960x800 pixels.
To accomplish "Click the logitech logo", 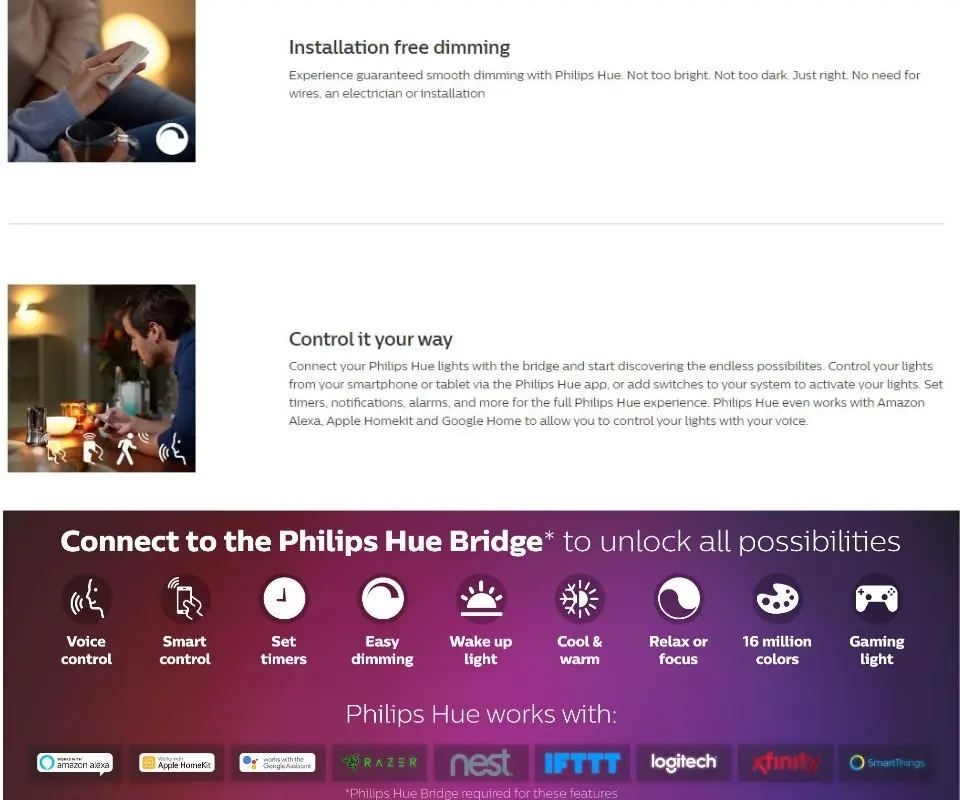I will pyautogui.click(x=683, y=763).
